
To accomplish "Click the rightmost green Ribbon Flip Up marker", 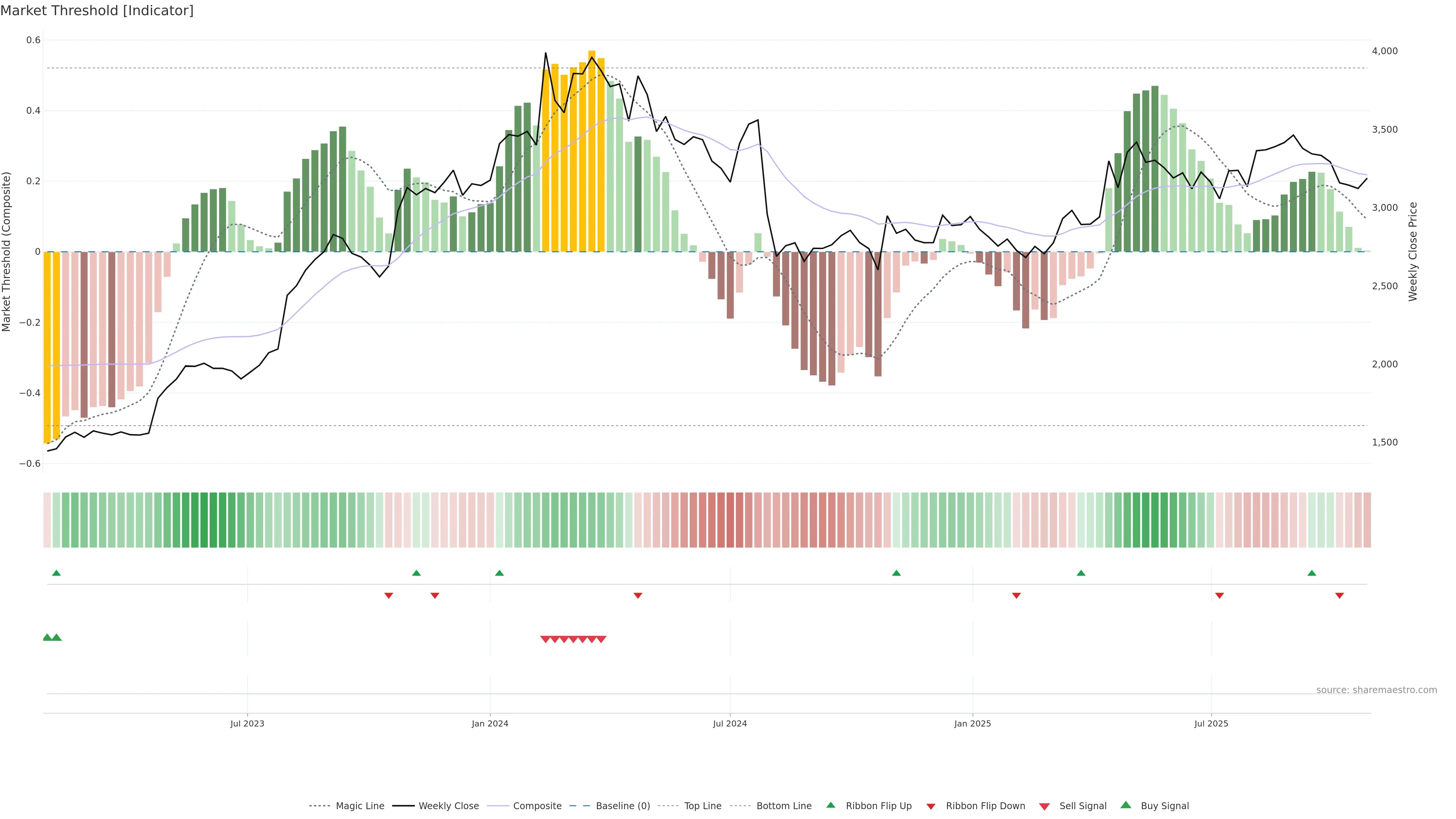I will (1311, 573).
